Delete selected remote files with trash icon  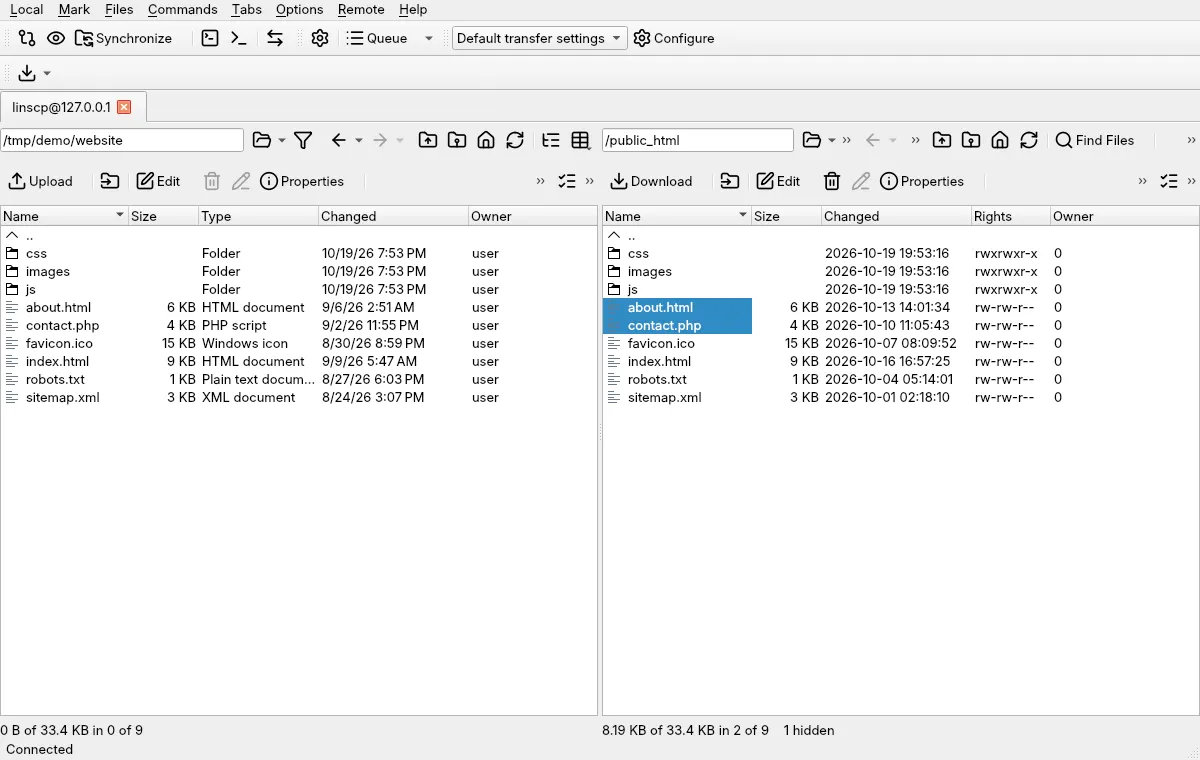pyautogui.click(x=832, y=181)
